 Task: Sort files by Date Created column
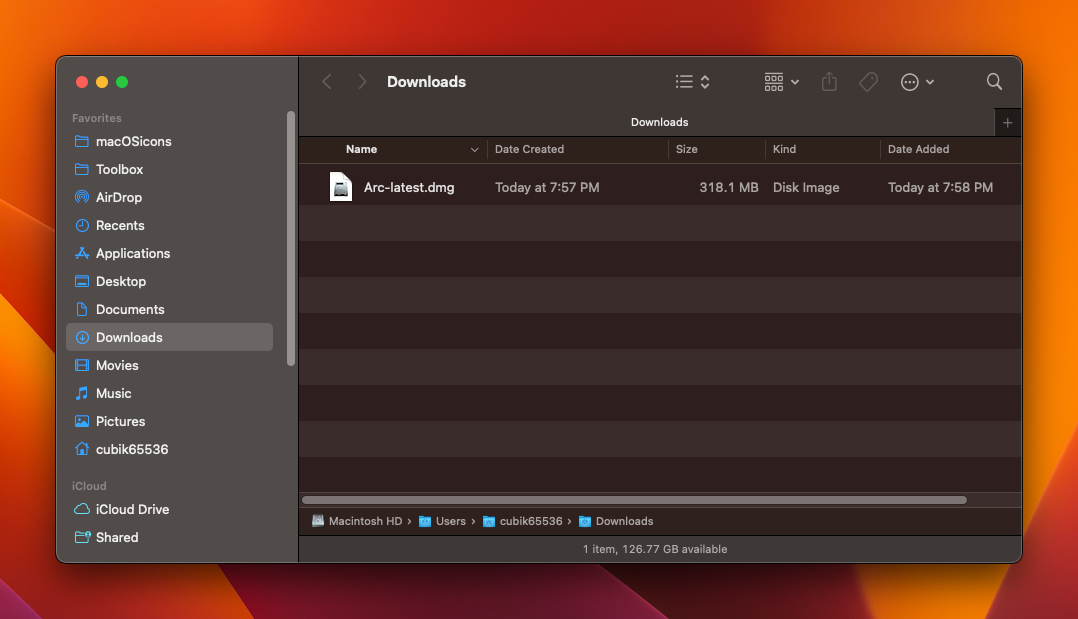[x=529, y=149]
